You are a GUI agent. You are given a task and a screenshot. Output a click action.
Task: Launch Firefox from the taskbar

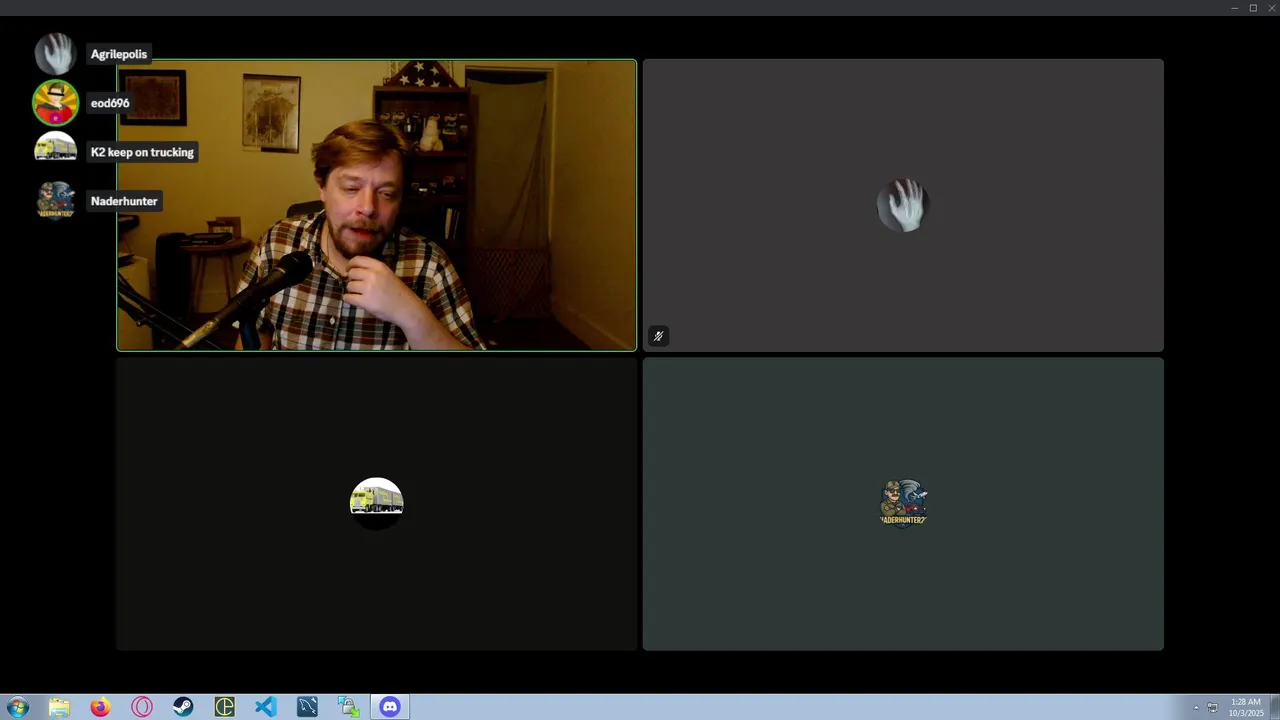point(100,707)
